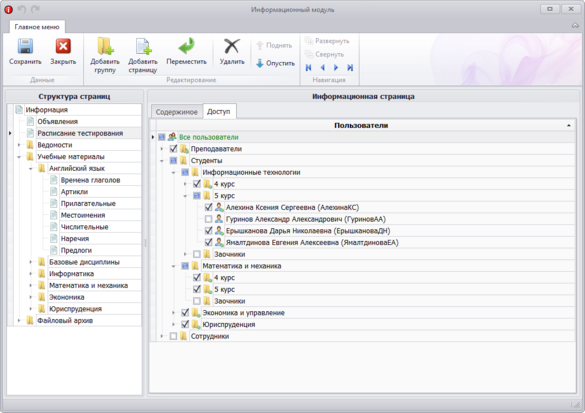Image resolution: width=585 pixels, height=413 pixels.
Task: Switch to the Содержимое tab
Action: 176,112
